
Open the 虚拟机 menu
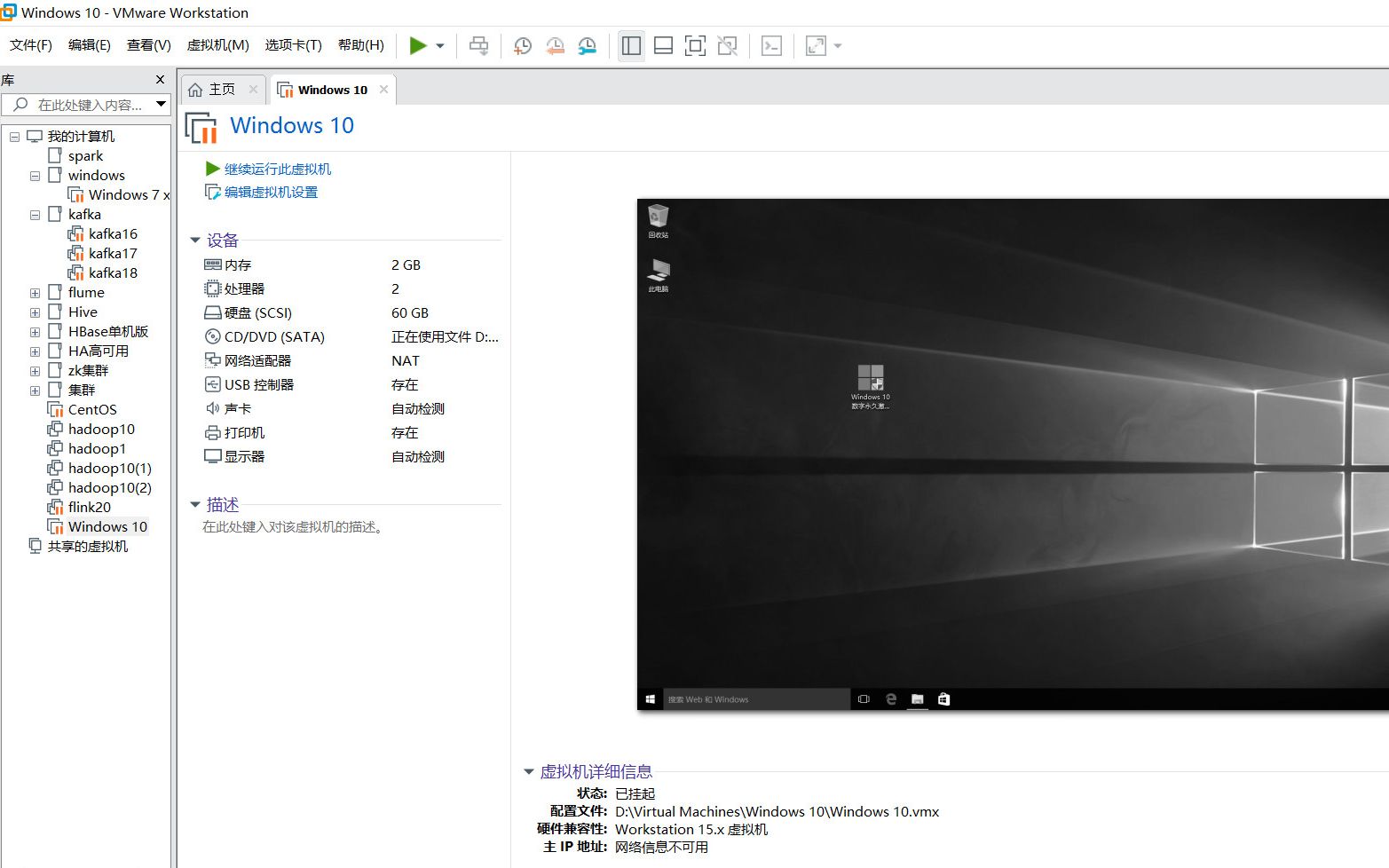click(217, 45)
